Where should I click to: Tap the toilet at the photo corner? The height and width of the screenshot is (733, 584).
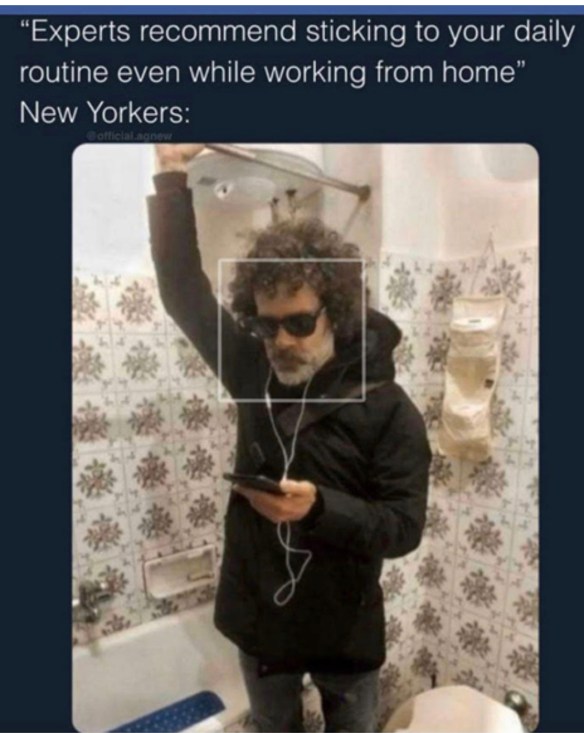tap(461, 711)
